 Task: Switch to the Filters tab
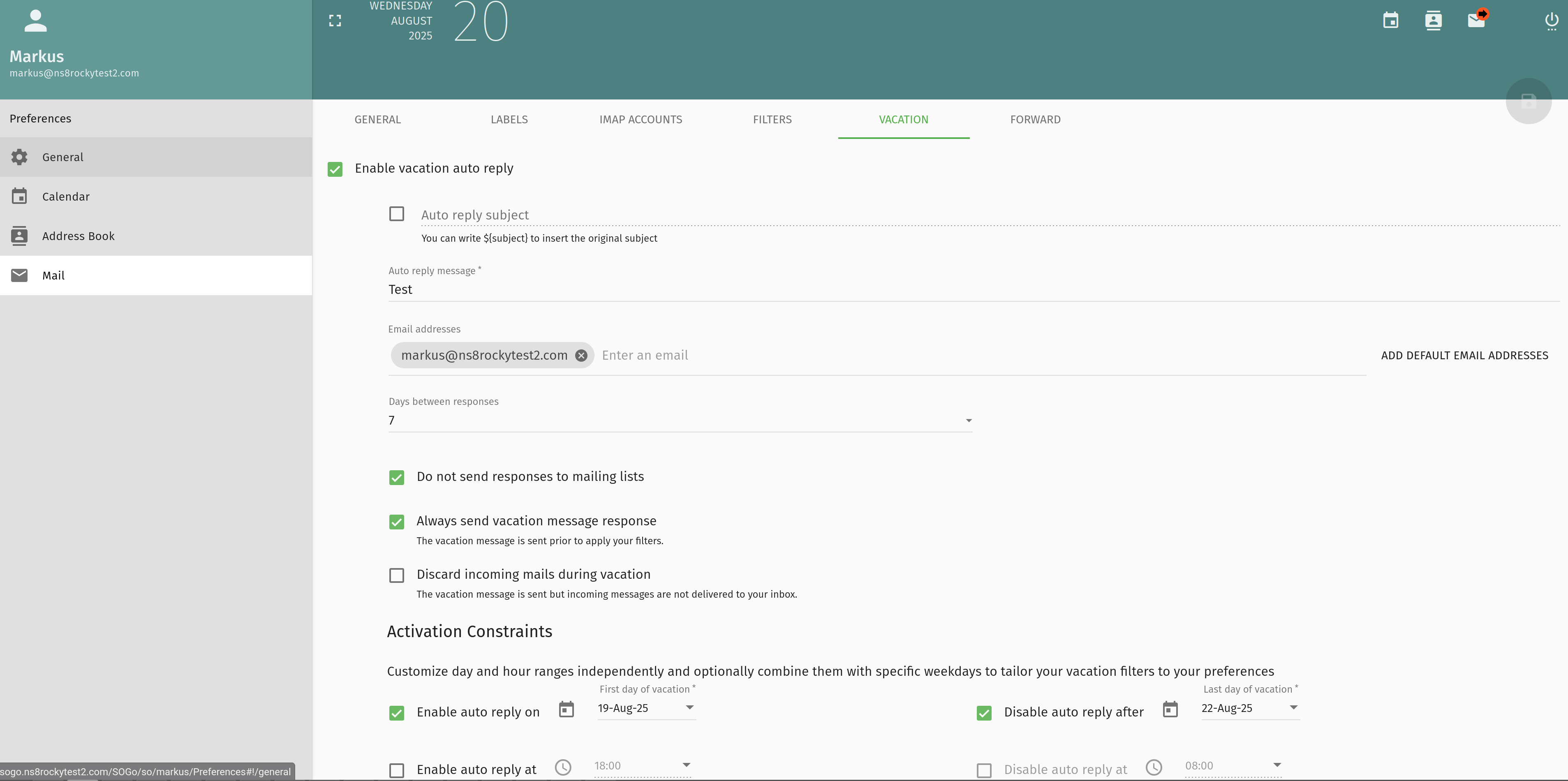tap(772, 120)
